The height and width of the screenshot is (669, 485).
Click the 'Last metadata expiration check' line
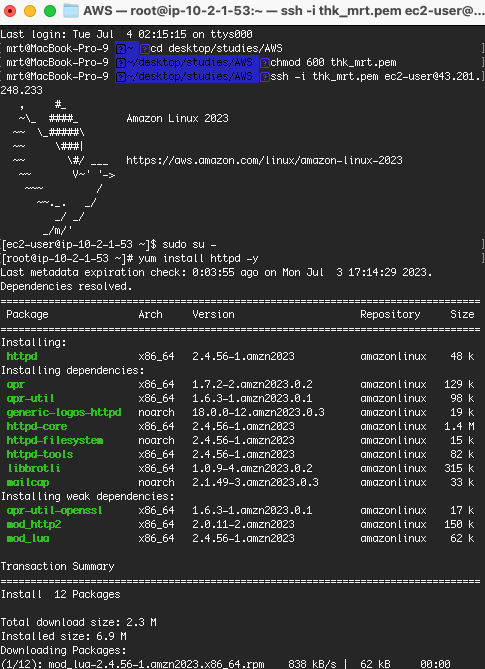coord(216,273)
